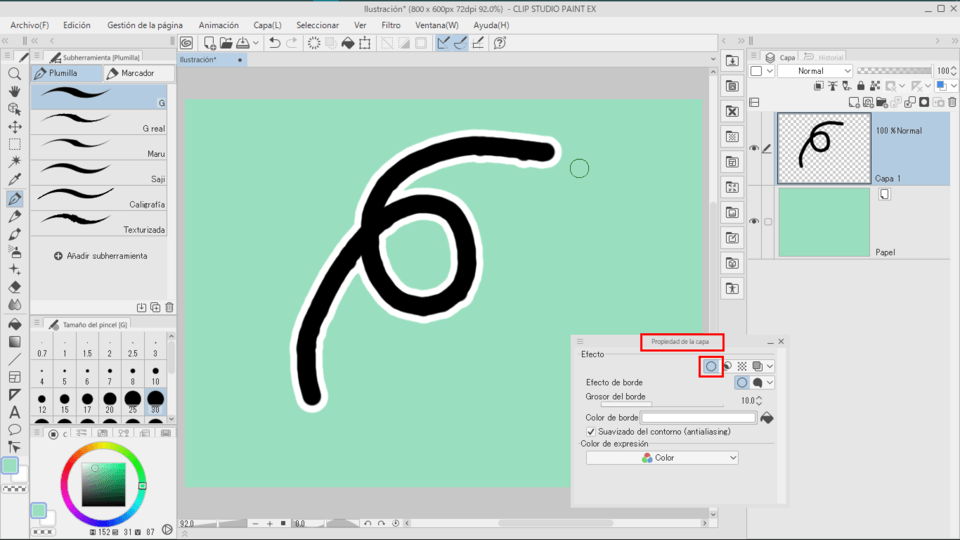Select the Eyedropper tool
Image resolution: width=960 pixels, height=540 pixels.
15,179
